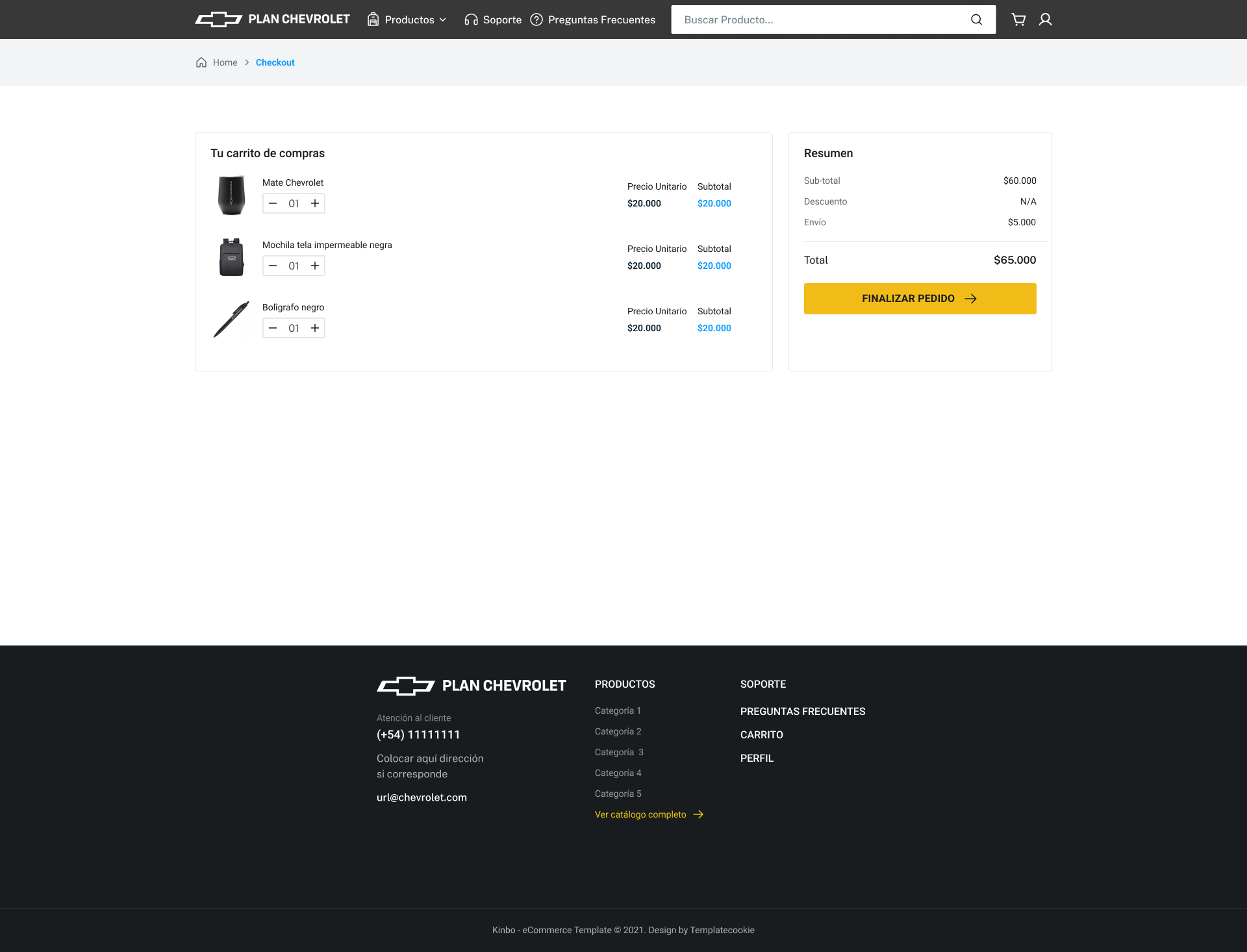
Task: Increase Bolígrafo negro quantity with plus
Action: point(315,328)
